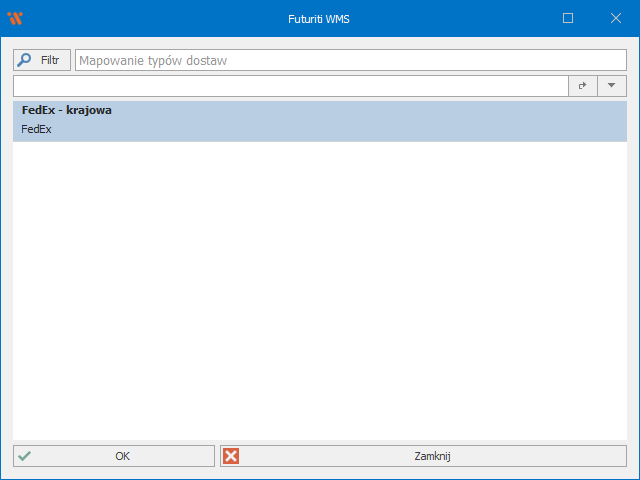
Task: Expand the search box dropdown arrow
Action: click(611, 86)
